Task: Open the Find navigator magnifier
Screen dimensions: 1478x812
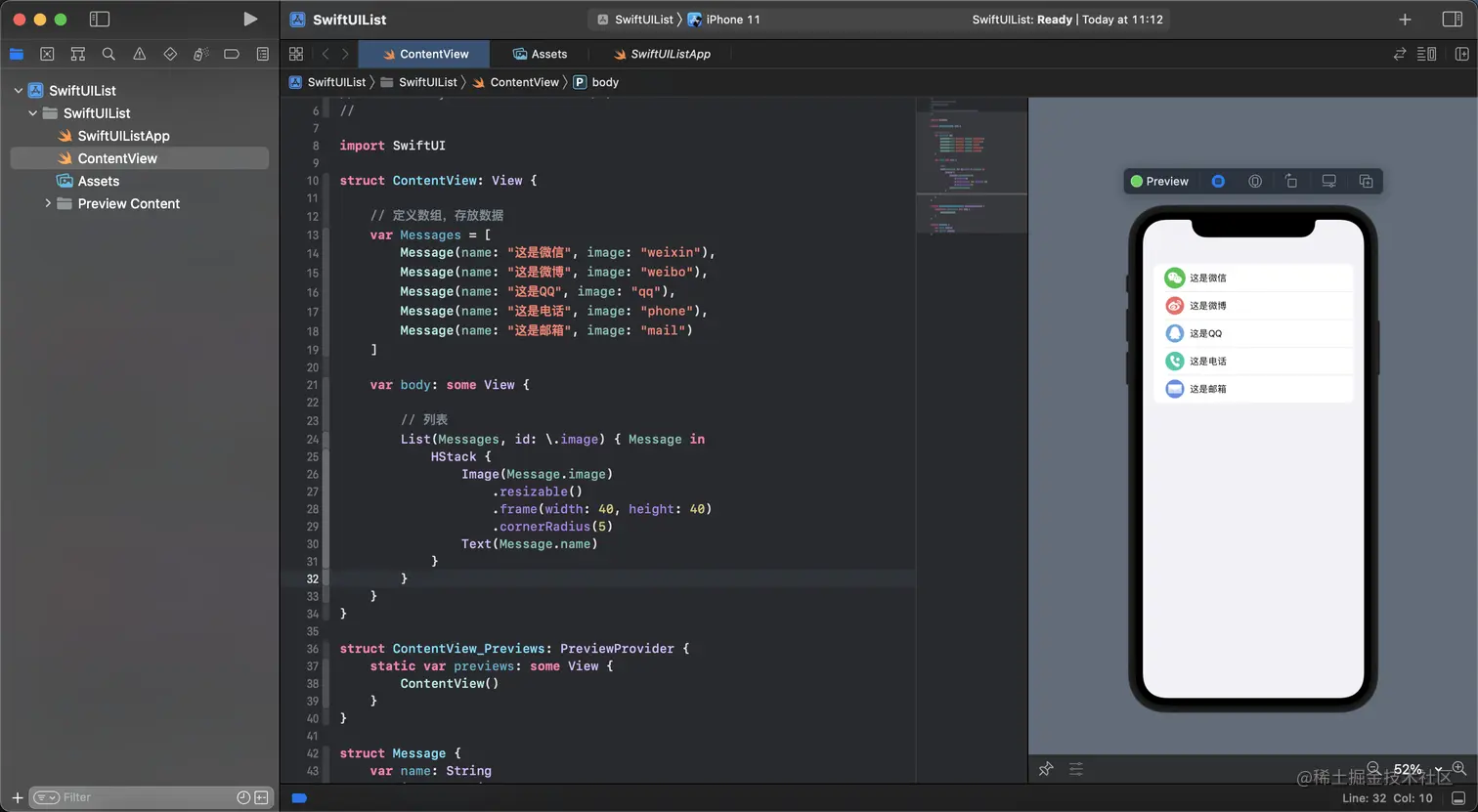Action: [x=109, y=54]
